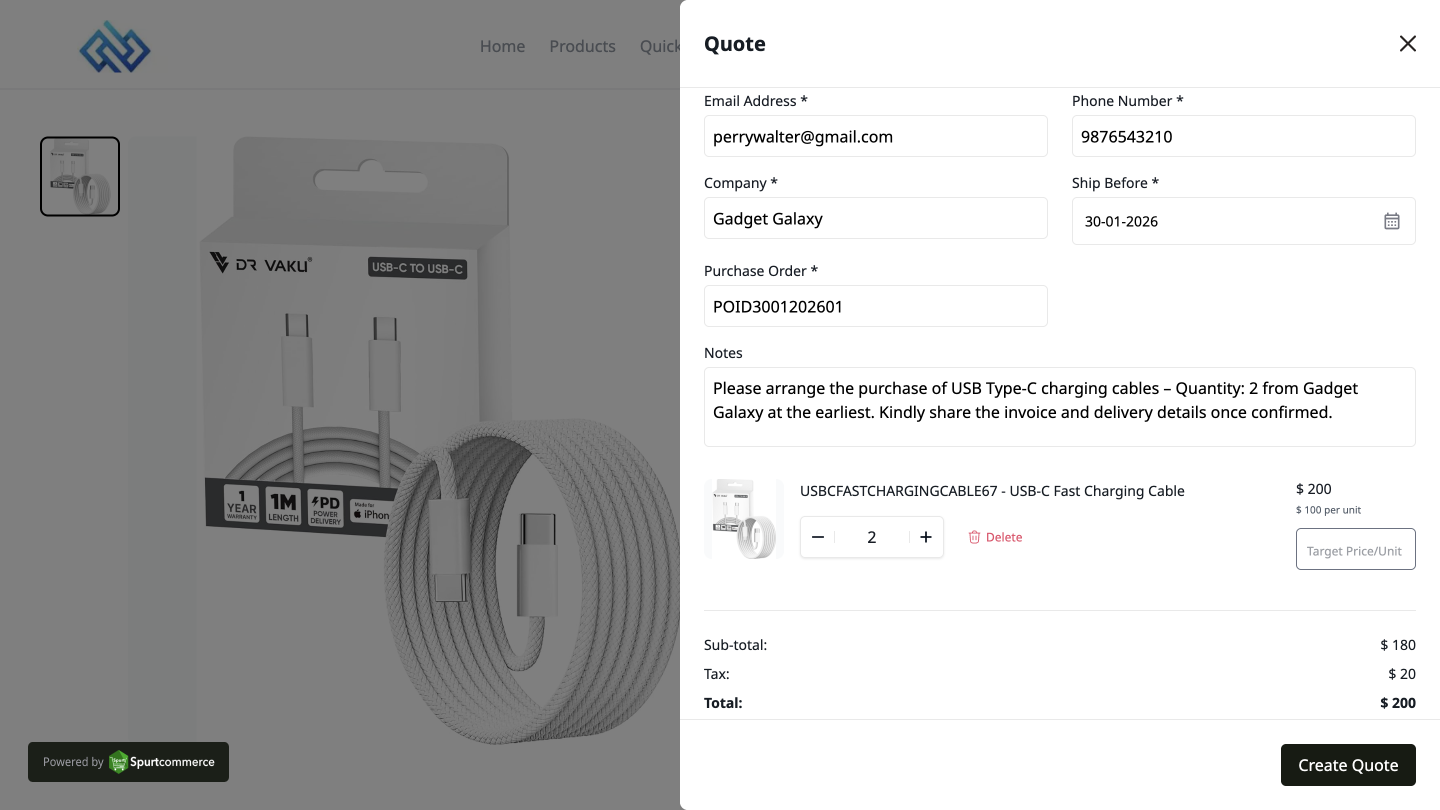Open the Ship Before calendar picker icon
The height and width of the screenshot is (810, 1440).
point(1391,221)
